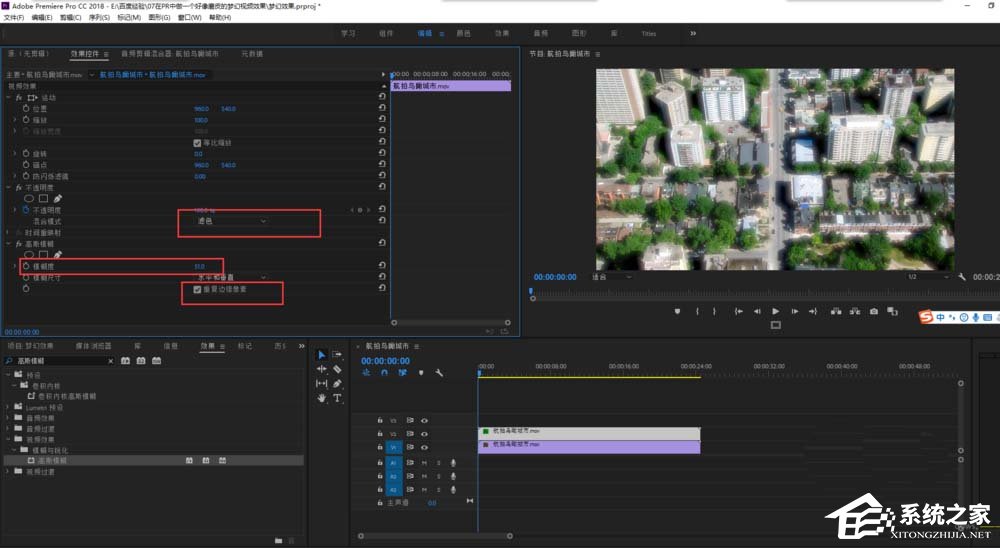Toggle eye visibility of top V3 track
The image size is (1000, 548).
(424, 420)
